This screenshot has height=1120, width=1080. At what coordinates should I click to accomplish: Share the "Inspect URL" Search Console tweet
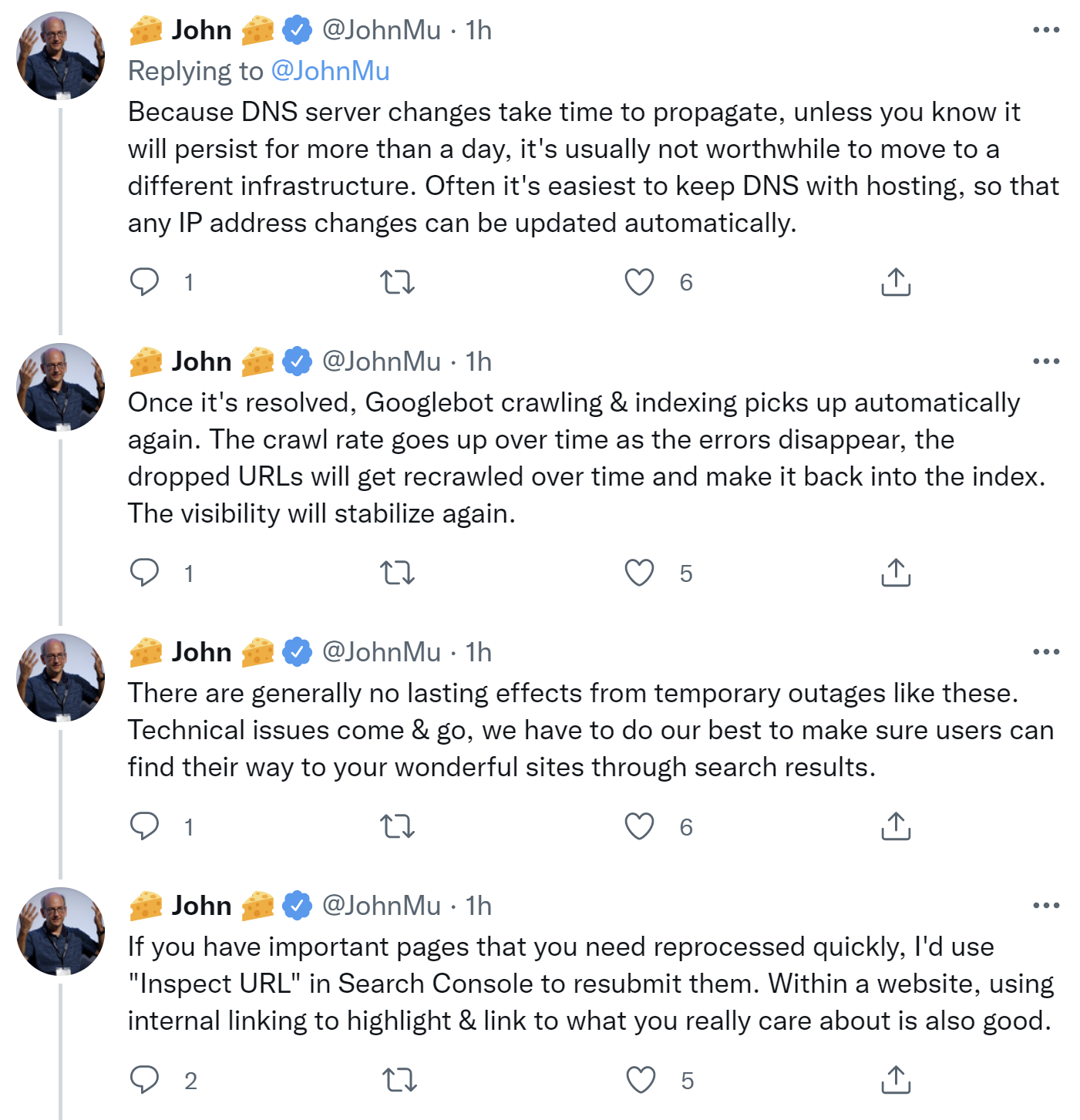pos(896,1080)
